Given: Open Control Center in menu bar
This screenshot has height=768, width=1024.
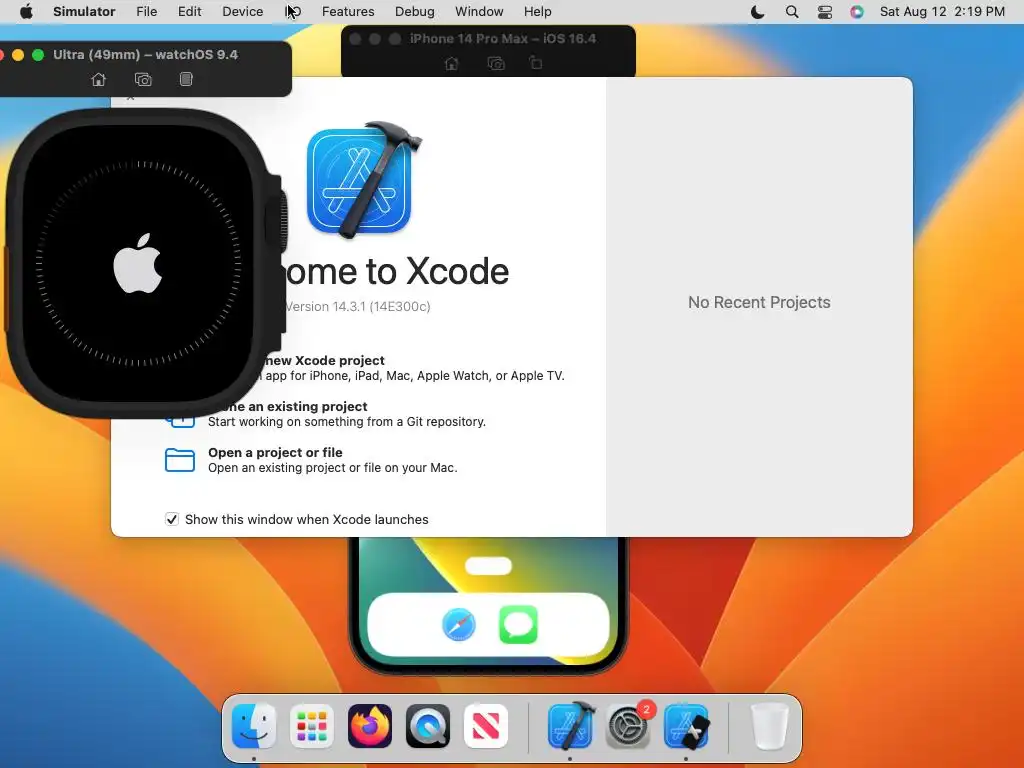Looking at the screenshot, I should (825, 12).
